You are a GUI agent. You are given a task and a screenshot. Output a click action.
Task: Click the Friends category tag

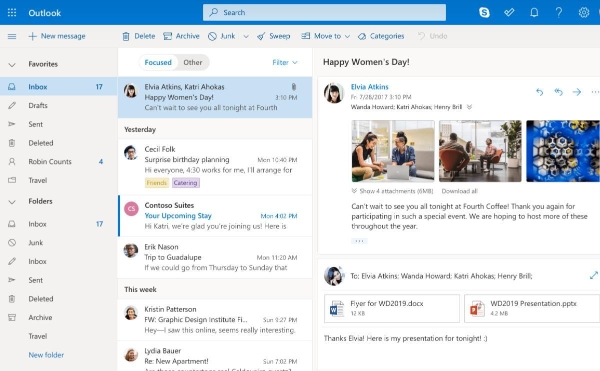[x=157, y=183]
